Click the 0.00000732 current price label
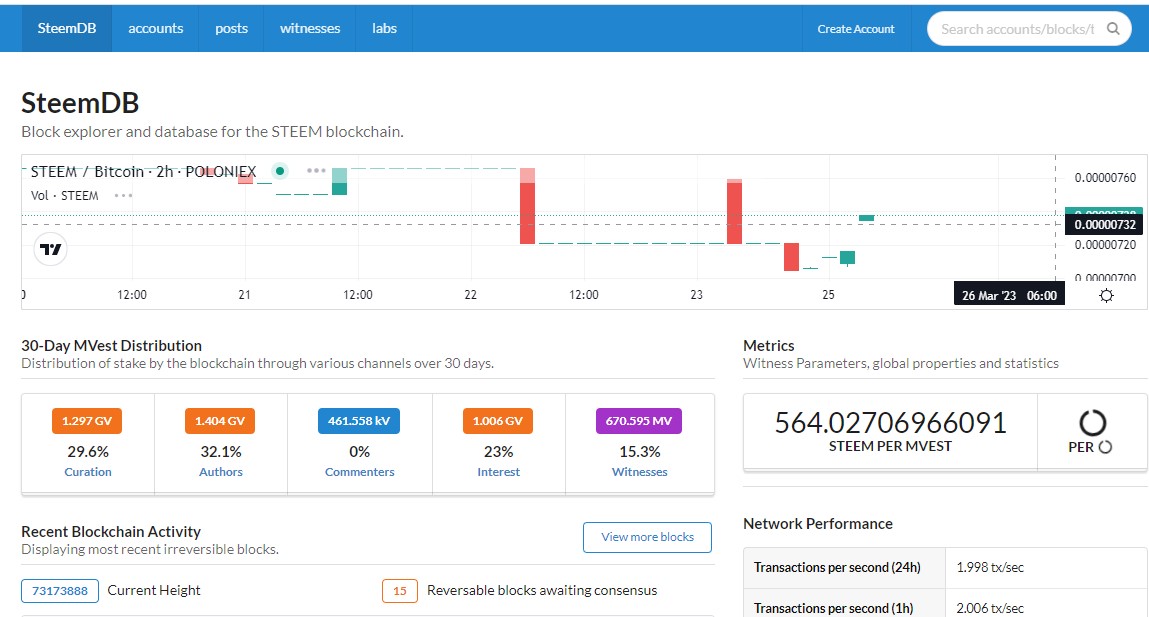1149x617 pixels. 1105,225
